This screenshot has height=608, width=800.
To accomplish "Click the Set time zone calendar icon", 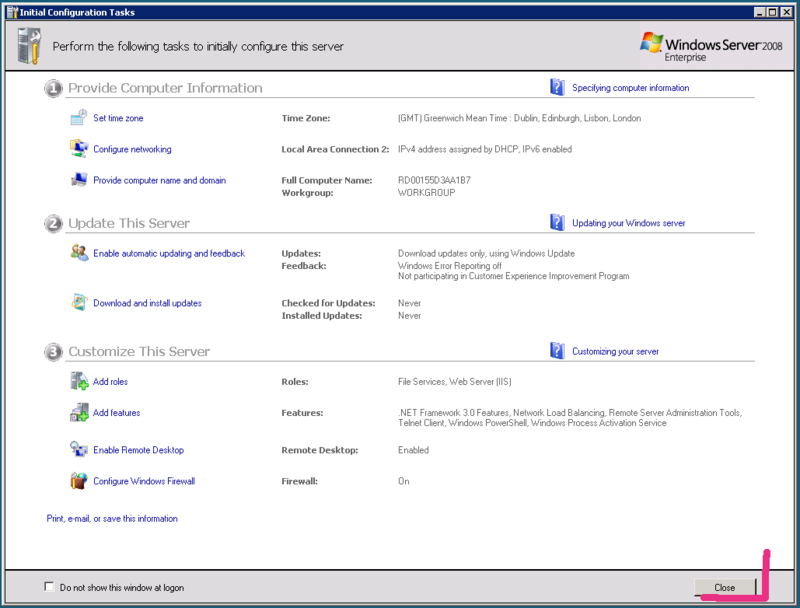I will pos(79,118).
